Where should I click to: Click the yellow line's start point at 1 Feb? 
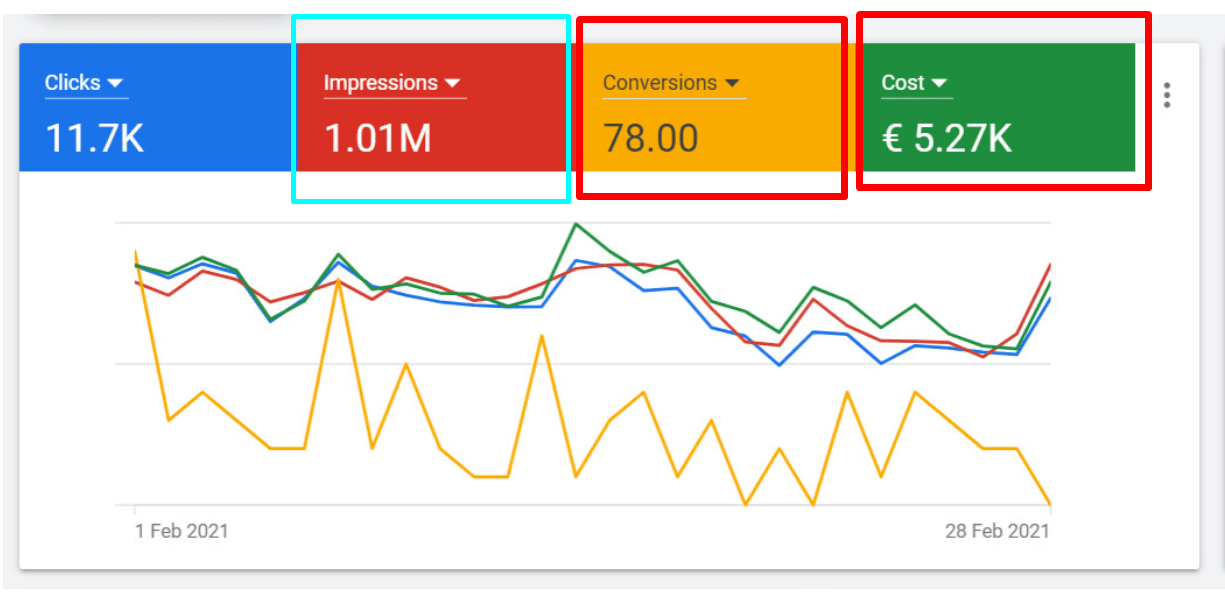coord(135,250)
